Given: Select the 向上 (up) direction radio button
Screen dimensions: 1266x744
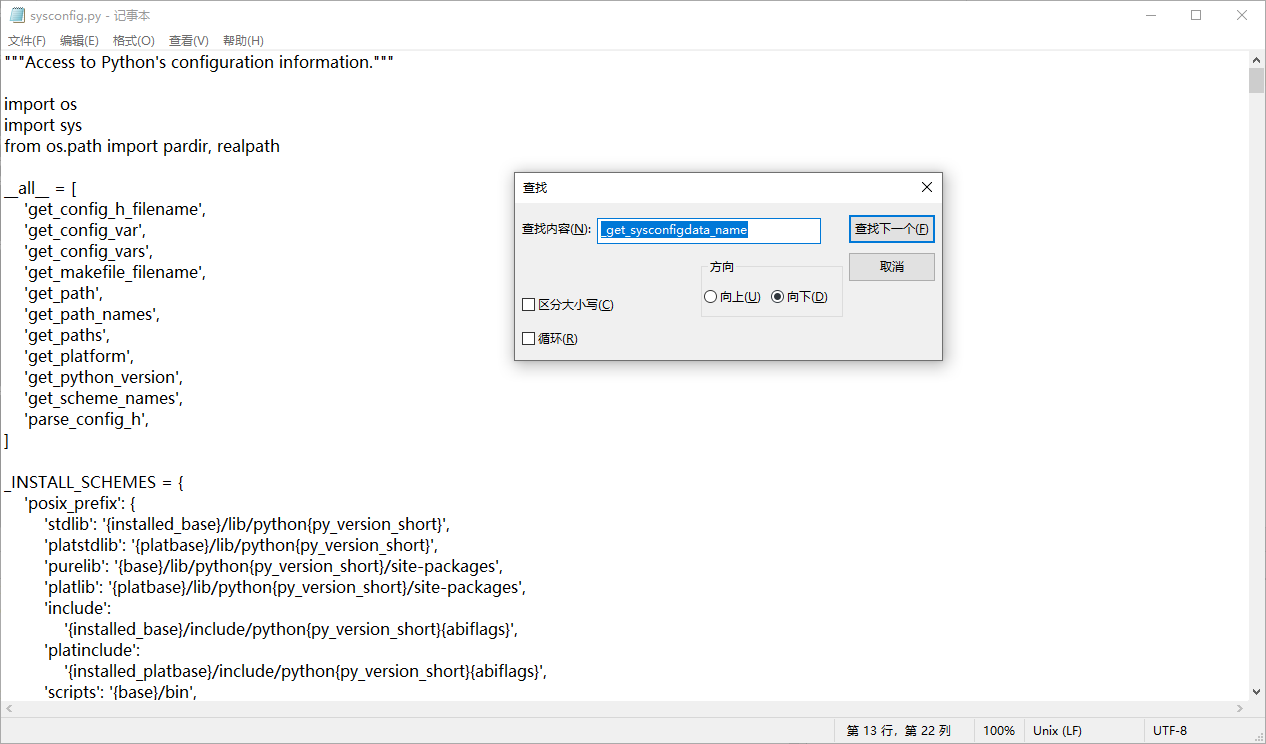Looking at the screenshot, I should (711, 296).
